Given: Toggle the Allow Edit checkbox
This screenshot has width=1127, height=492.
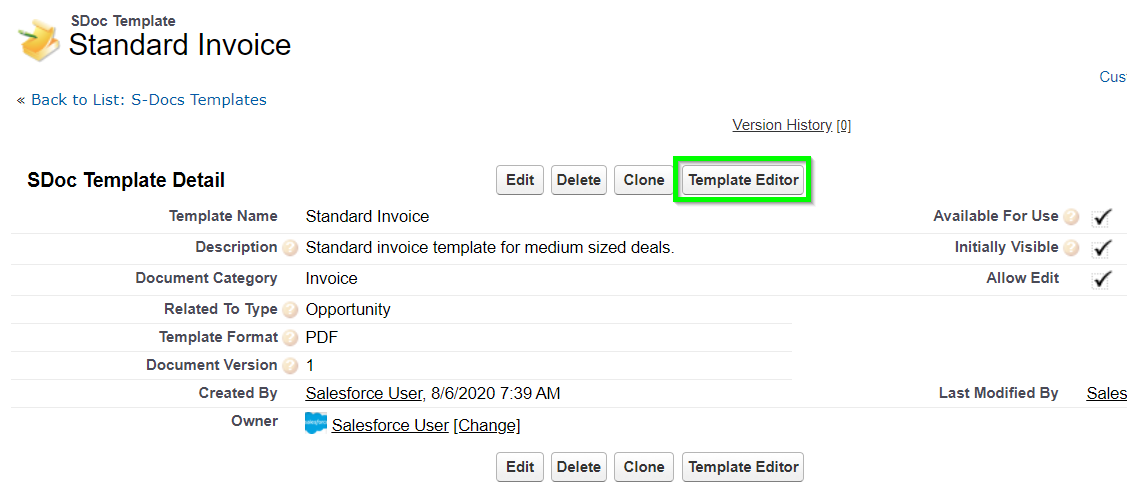Looking at the screenshot, I should click(1101, 279).
